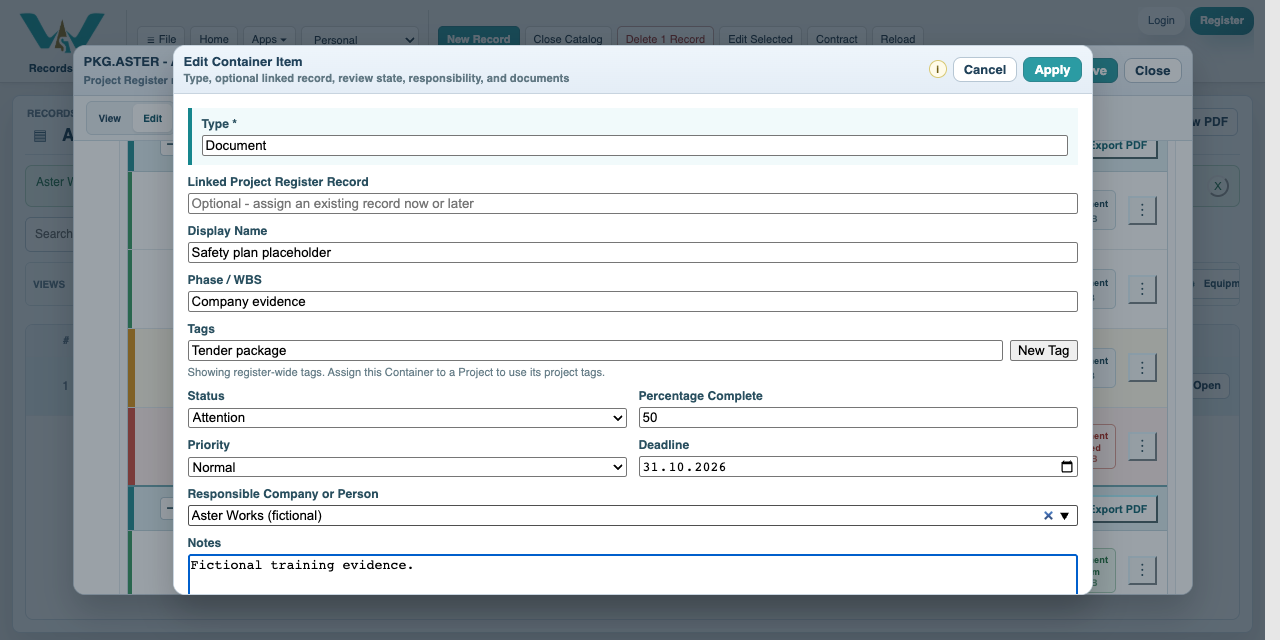Click the Phase / WBS field

tap(633, 301)
